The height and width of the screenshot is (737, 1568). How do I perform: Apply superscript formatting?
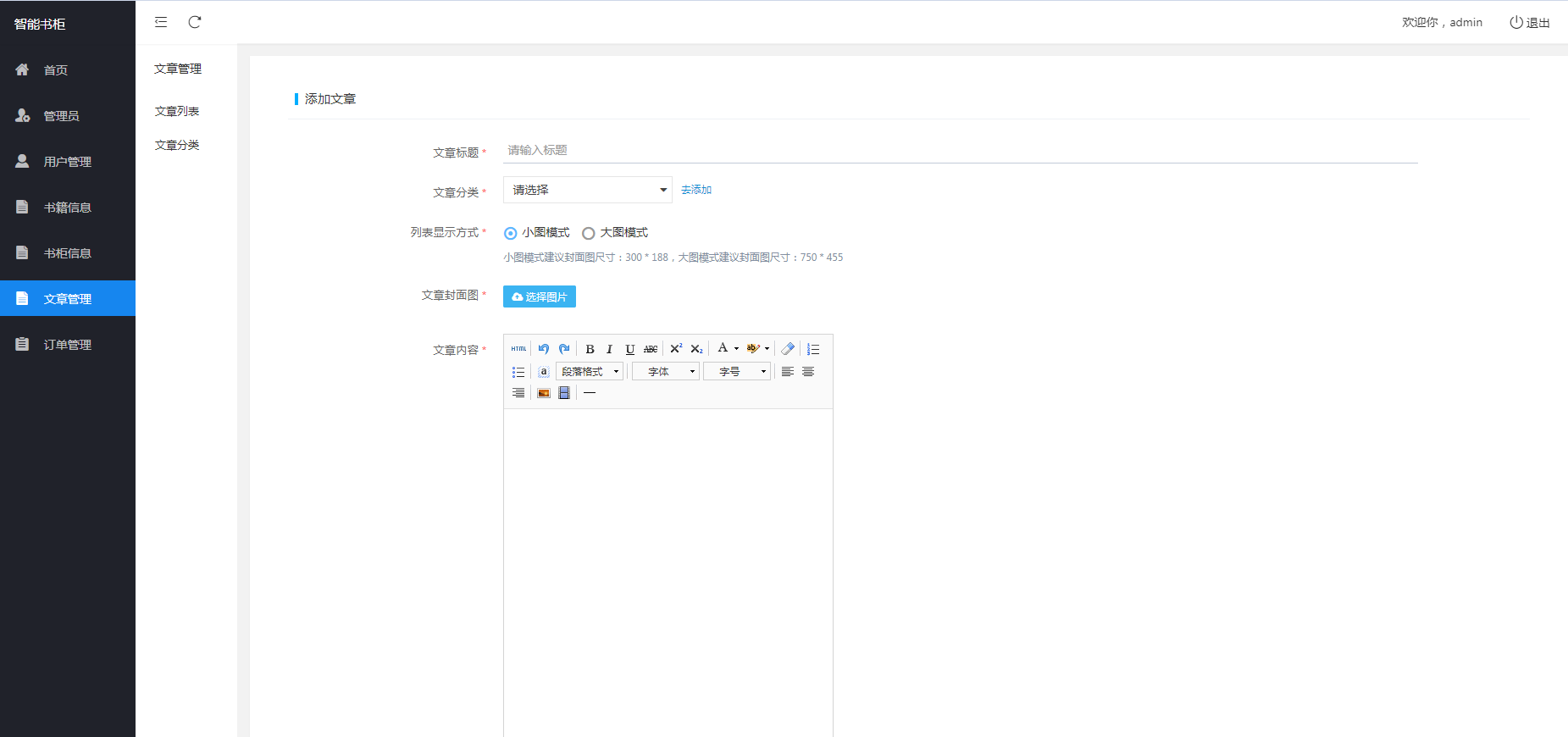(676, 349)
